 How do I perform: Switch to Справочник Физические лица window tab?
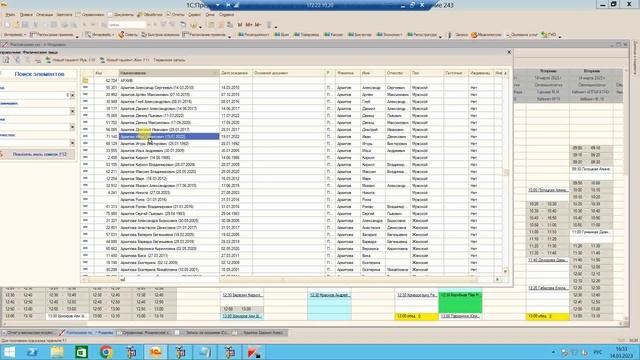click(x=144, y=333)
